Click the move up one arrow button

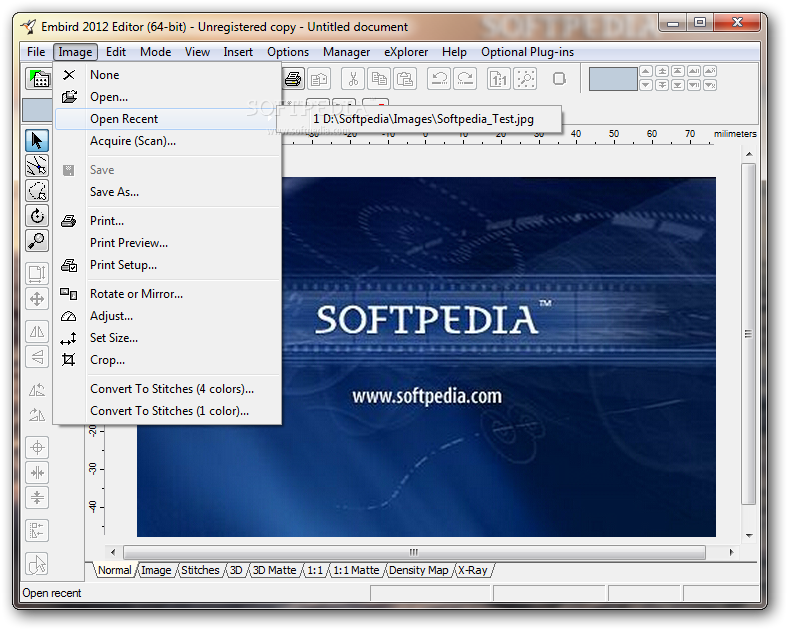point(646,71)
